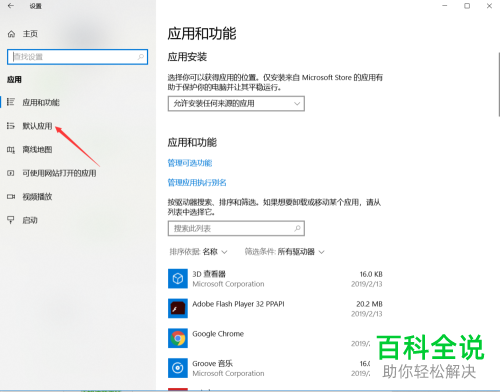
Task: Click the 应用和功能 list icon in sidebar
Action: click(11, 102)
